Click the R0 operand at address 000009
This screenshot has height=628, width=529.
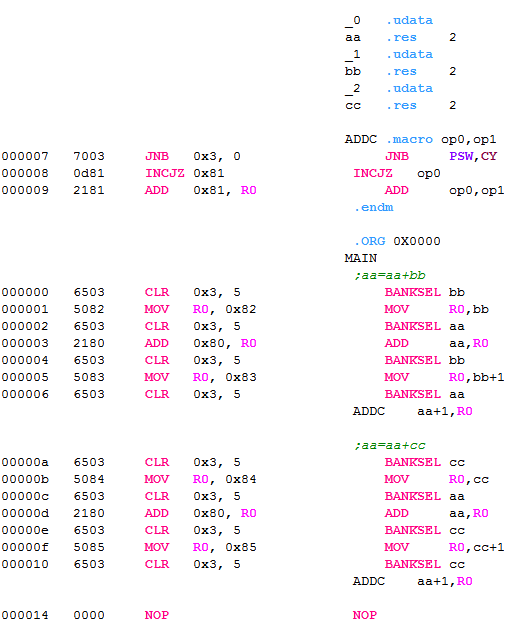tap(248, 190)
